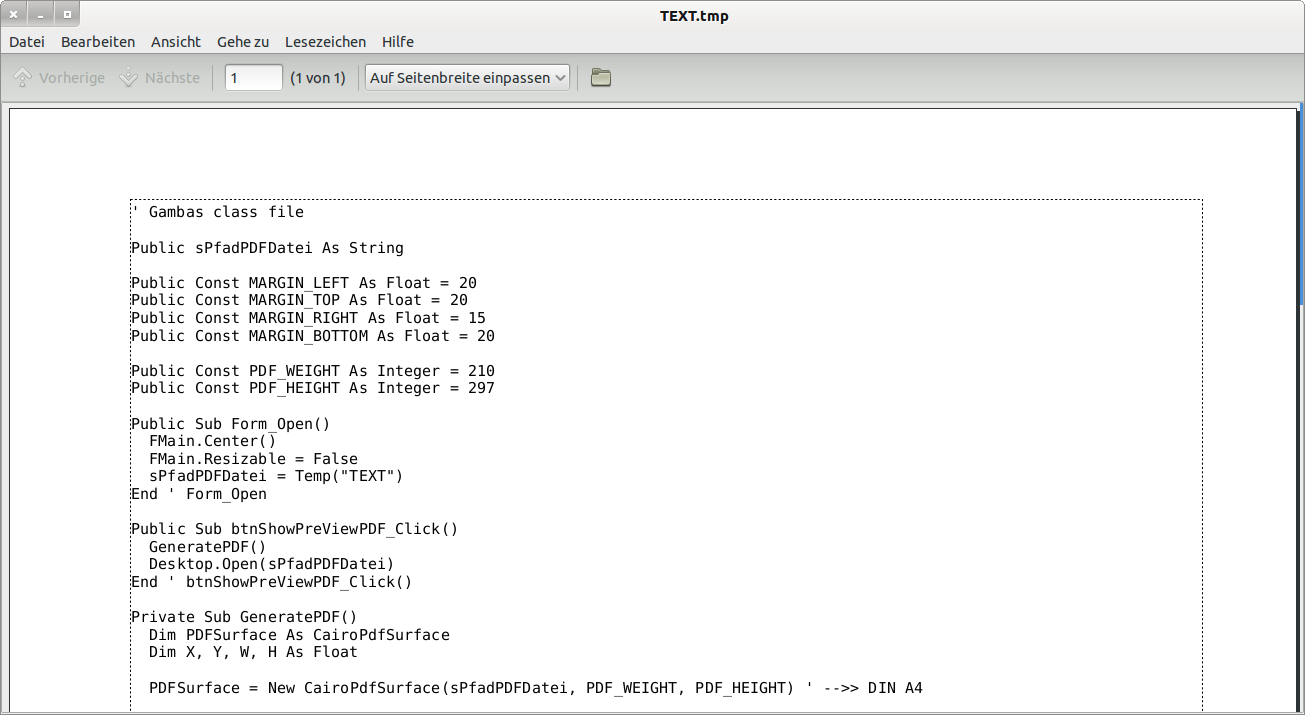Open the Ansicht menu
Viewport: 1305px width, 715px height.
pyautogui.click(x=176, y=42)
